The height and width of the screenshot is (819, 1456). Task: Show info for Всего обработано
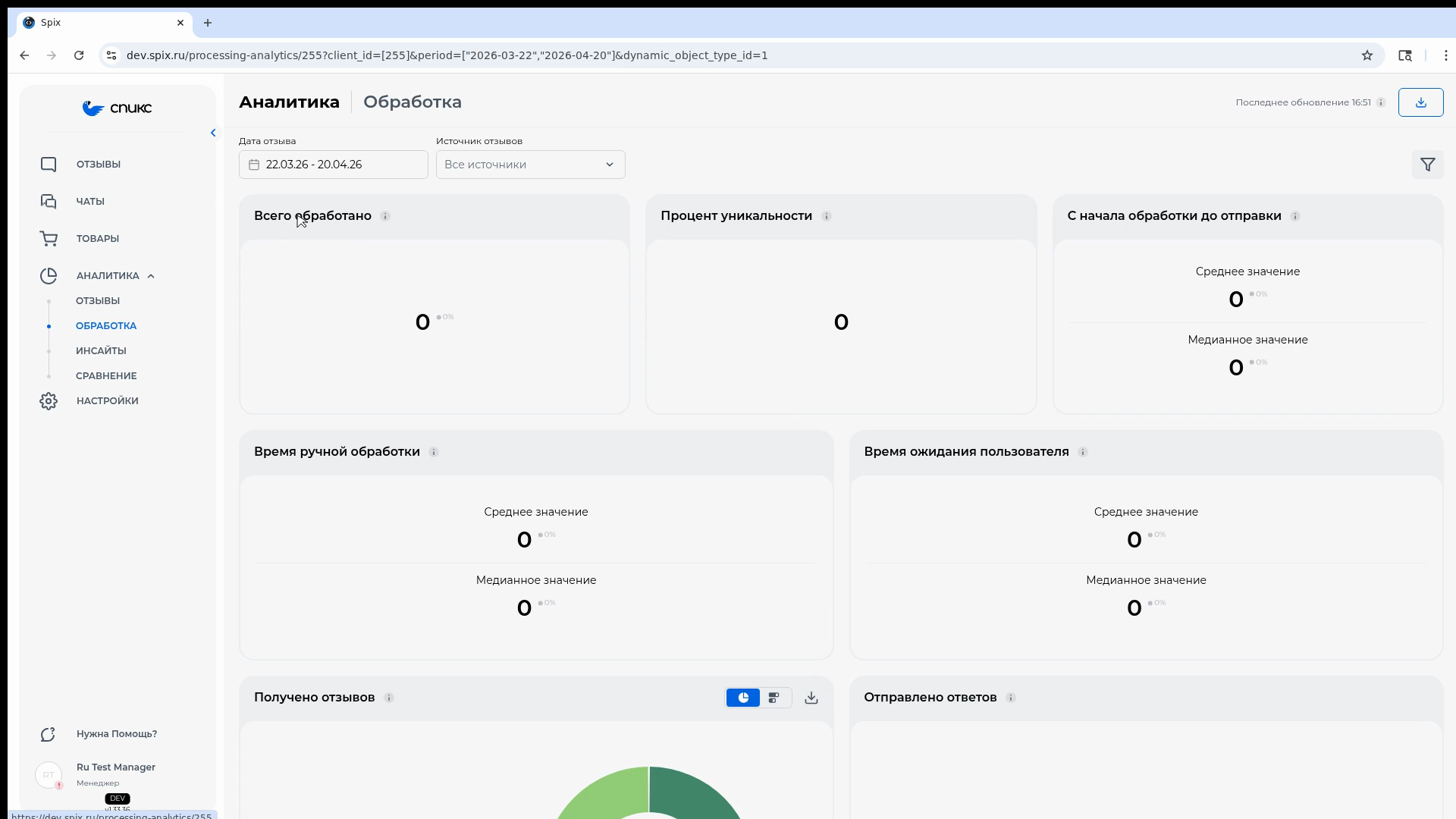[385, 216]
